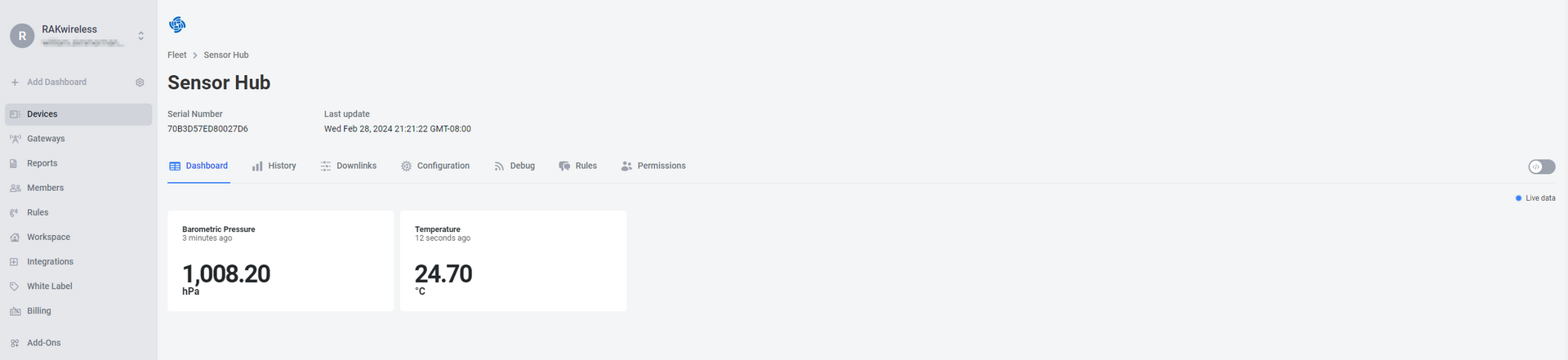Switch to History tab
Viewport: 1568px width, 360px height.
pos(274,166)
